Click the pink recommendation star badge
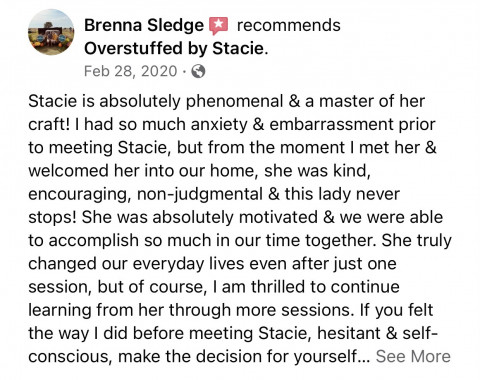480x380 pixels. 219,26
